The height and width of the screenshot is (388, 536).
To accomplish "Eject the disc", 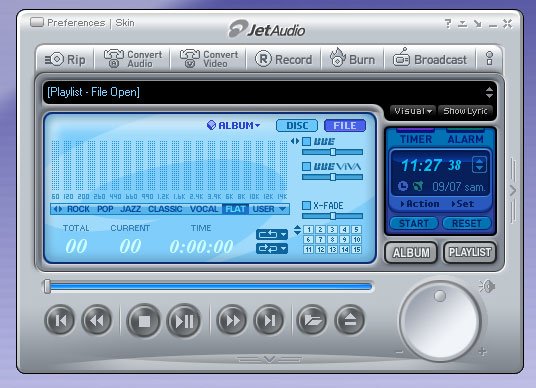I will (349, 320).
